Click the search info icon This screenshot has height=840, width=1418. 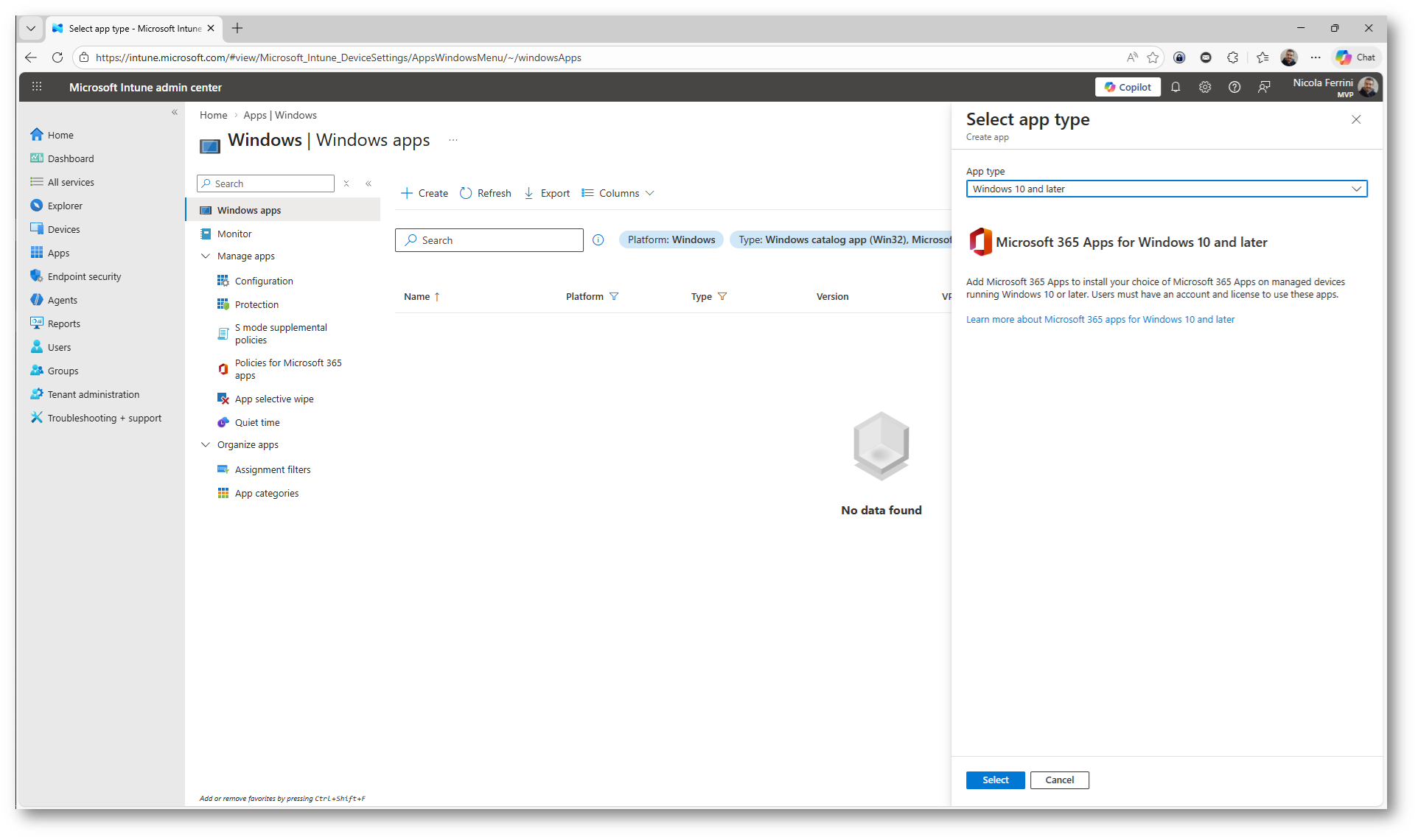(598, 240)
